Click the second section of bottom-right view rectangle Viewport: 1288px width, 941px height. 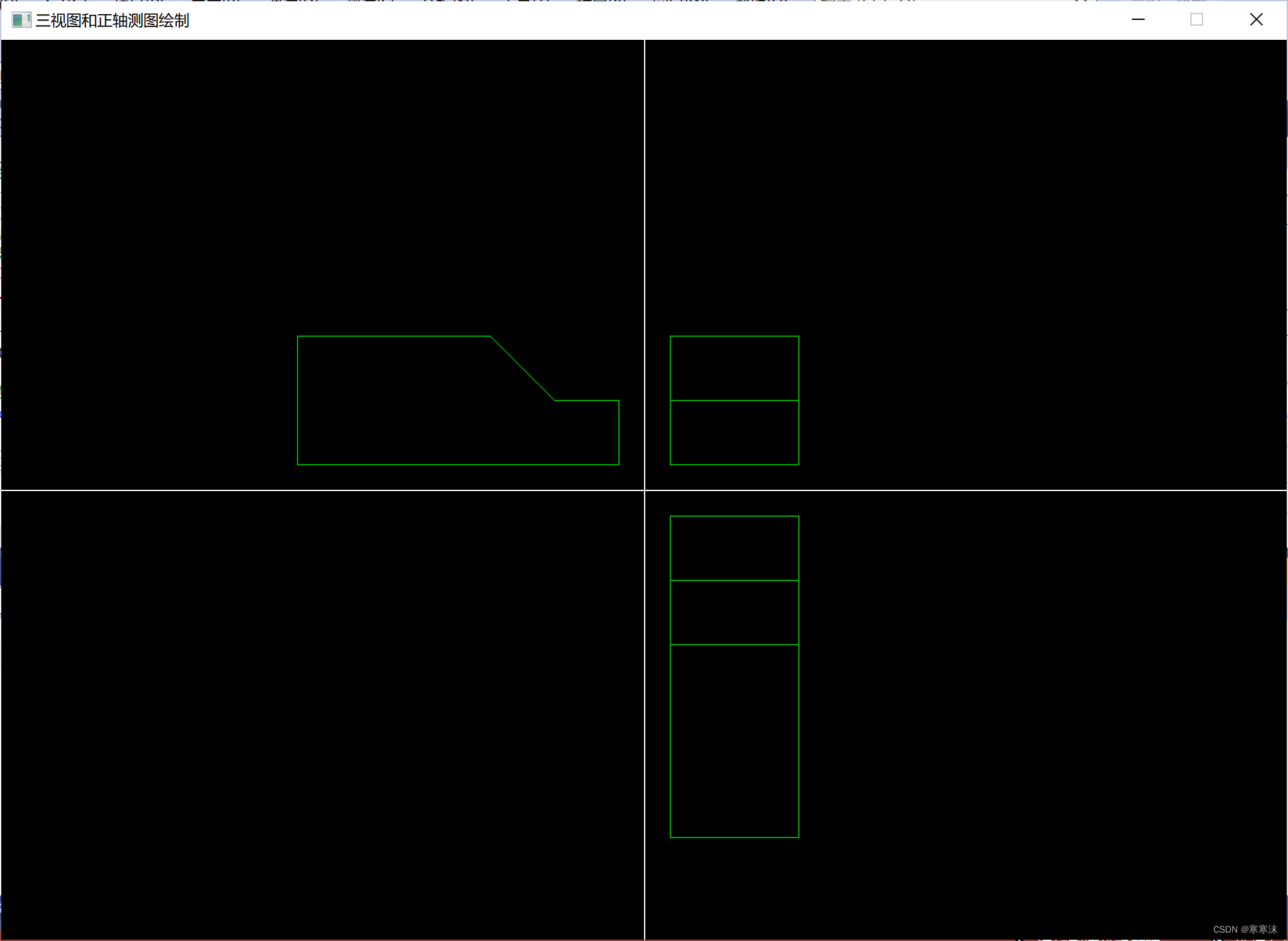(734, 612)
